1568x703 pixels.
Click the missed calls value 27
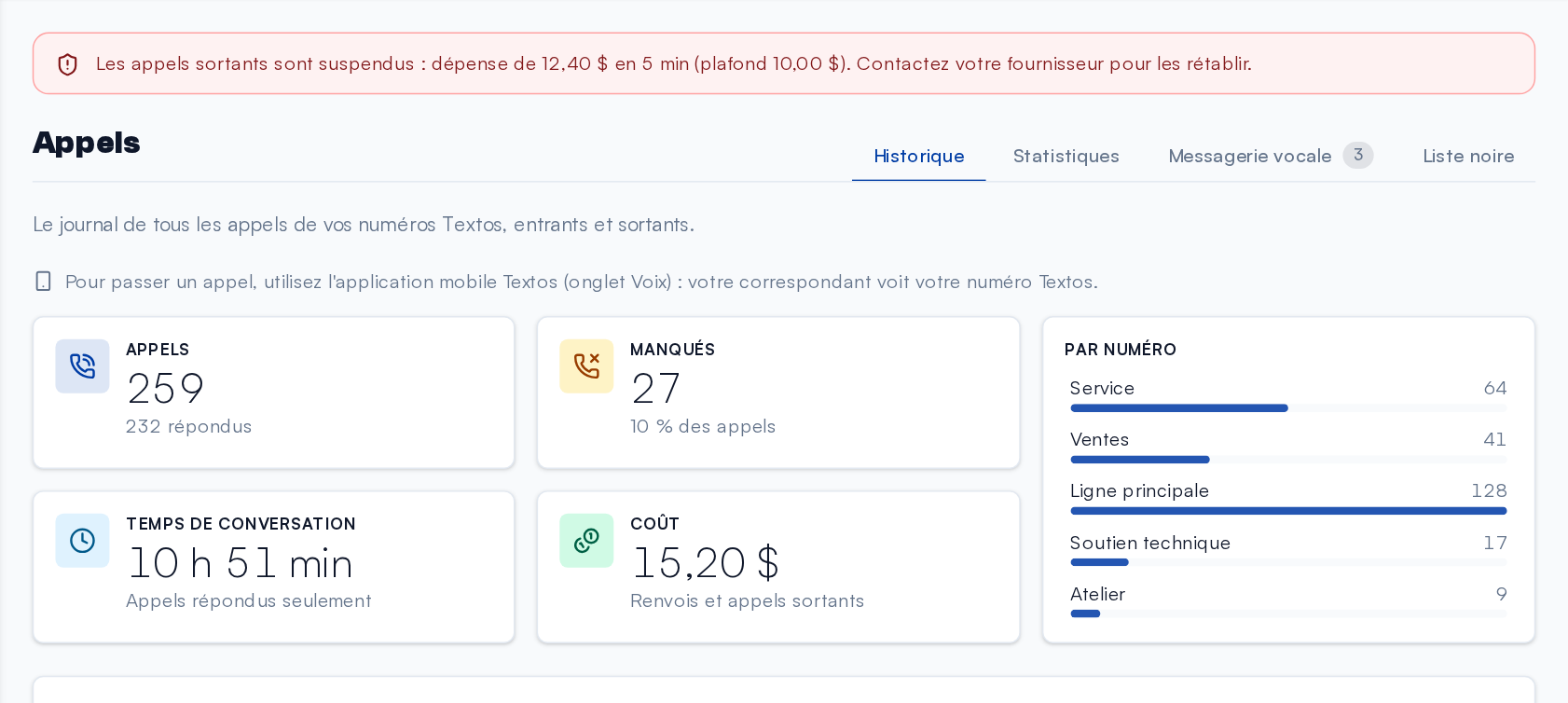(655, 388)
